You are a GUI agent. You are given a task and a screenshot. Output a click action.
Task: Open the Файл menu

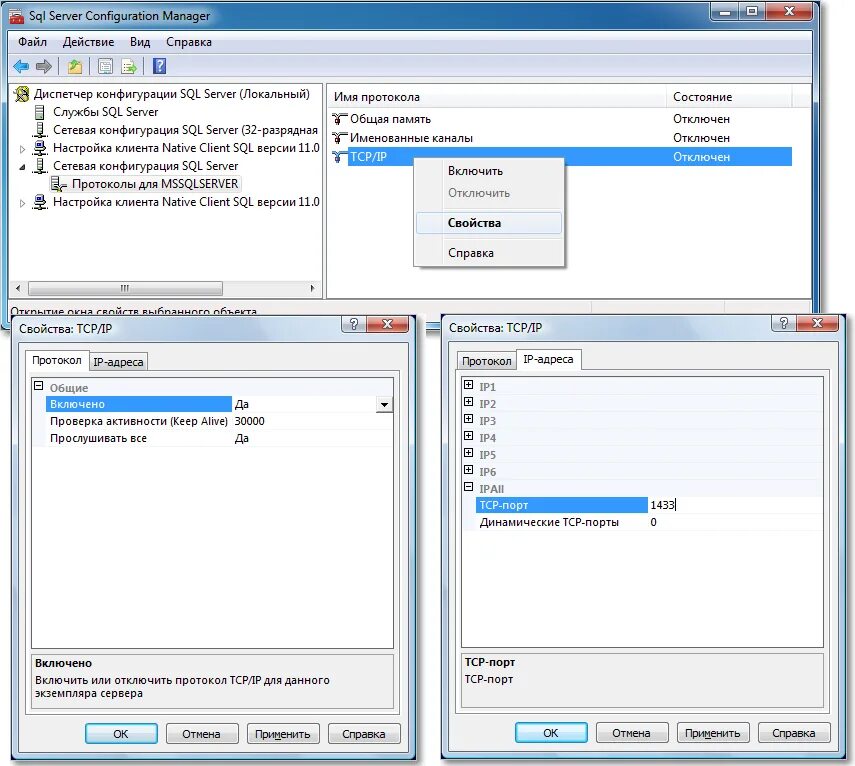click(x=32, y=42)
